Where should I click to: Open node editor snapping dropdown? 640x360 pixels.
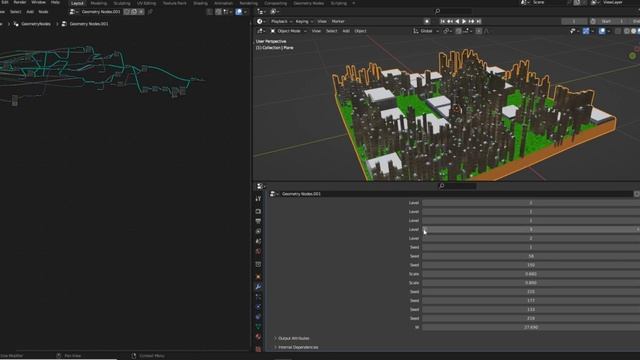pyautogui.click(x=227, y=12)
